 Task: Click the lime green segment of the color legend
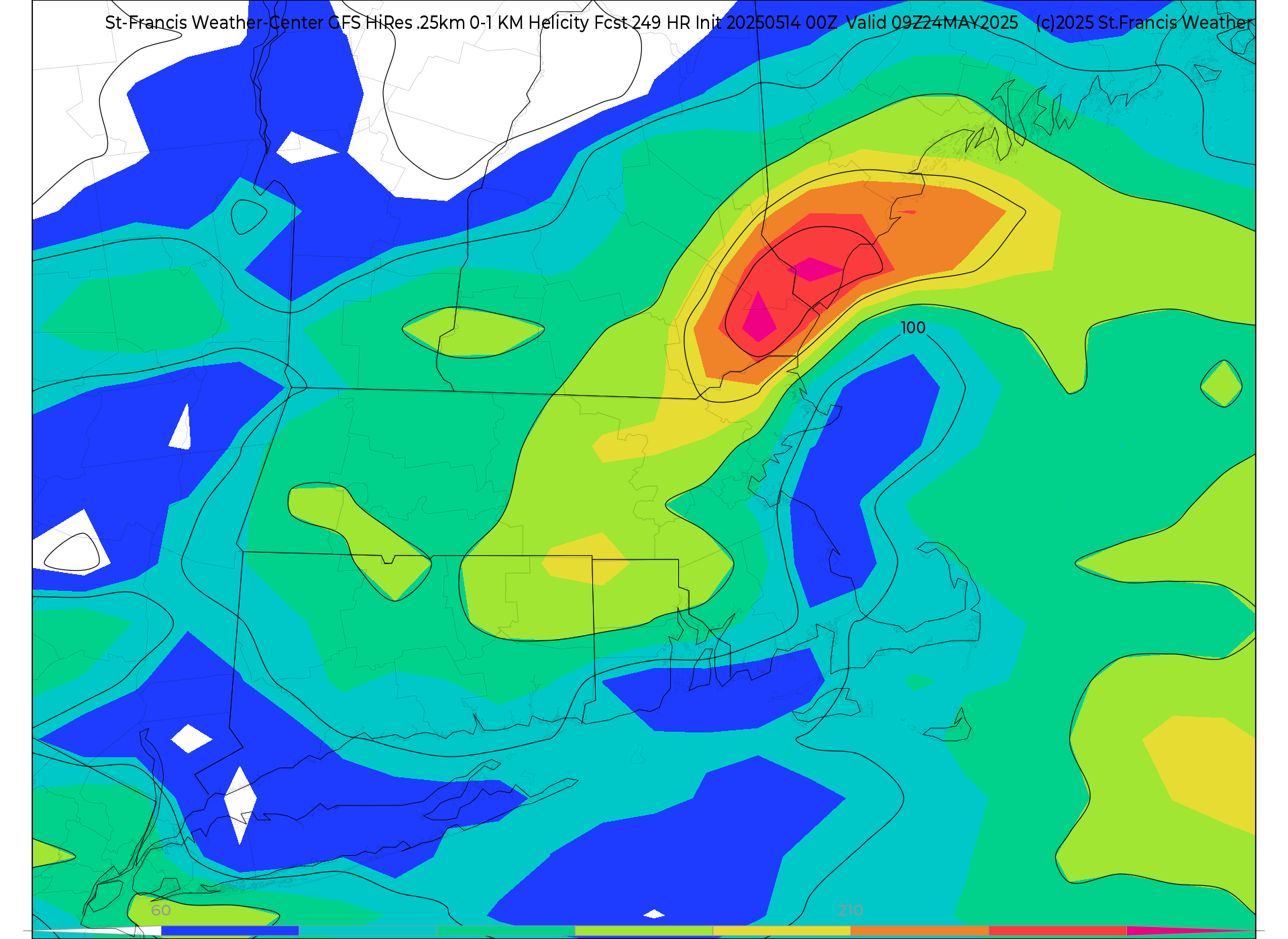(x=644, y=931)
